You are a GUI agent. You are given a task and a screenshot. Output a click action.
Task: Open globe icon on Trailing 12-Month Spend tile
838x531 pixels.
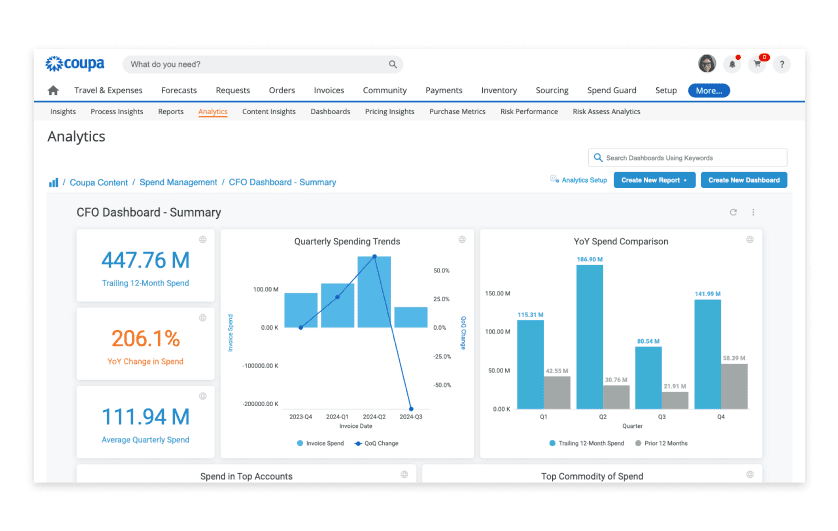(203, 239)
